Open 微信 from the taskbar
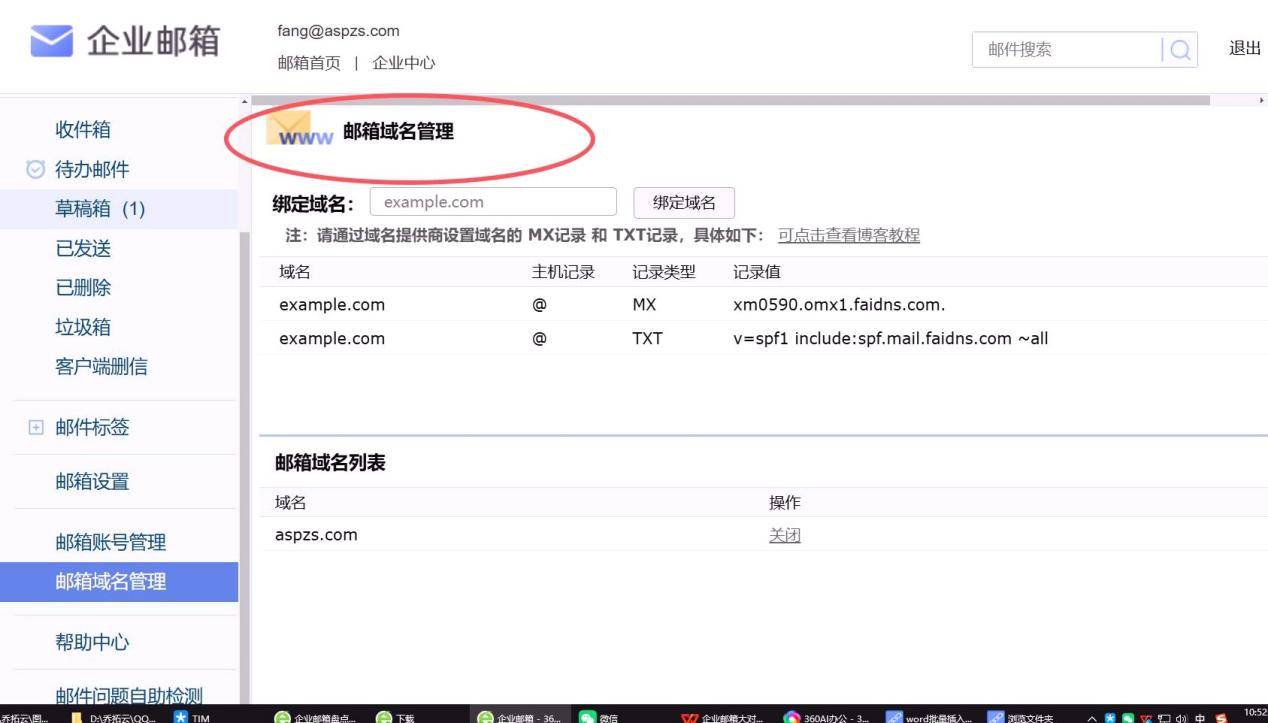The width and height of the screenshot is (1268, 723). click(597, 717)
